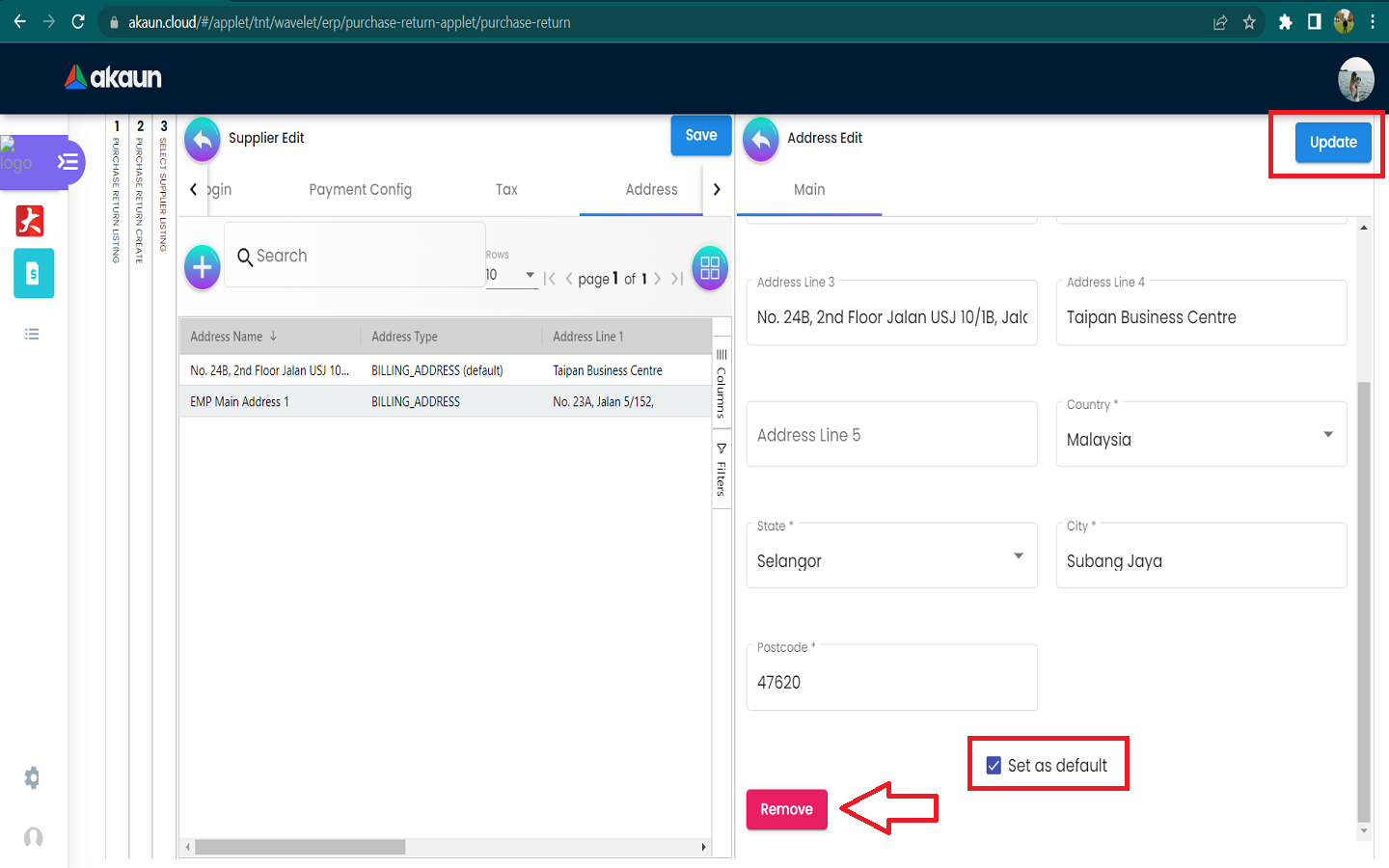The height and width of the screenshot is (868, 1389).
Task: Click the Postcode input field
Action: pyautogui.click(x=891, y=682)
